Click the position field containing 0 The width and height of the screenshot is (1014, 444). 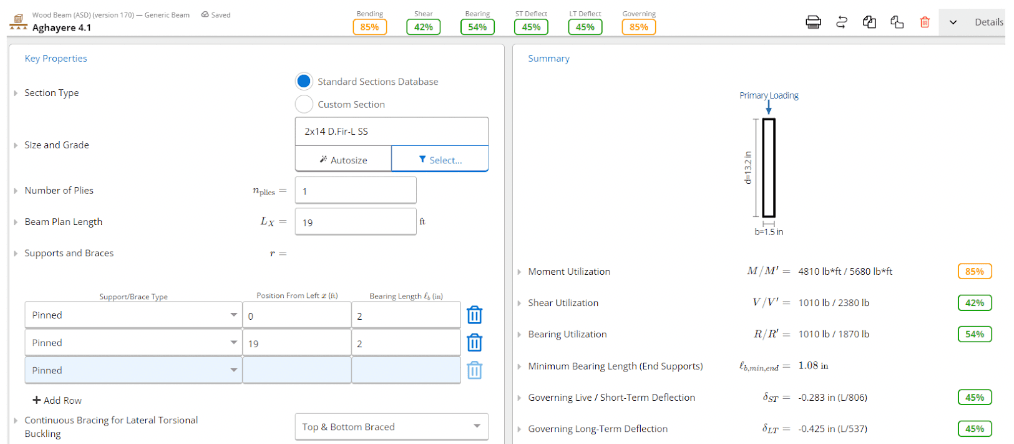[x=297, y=315]
